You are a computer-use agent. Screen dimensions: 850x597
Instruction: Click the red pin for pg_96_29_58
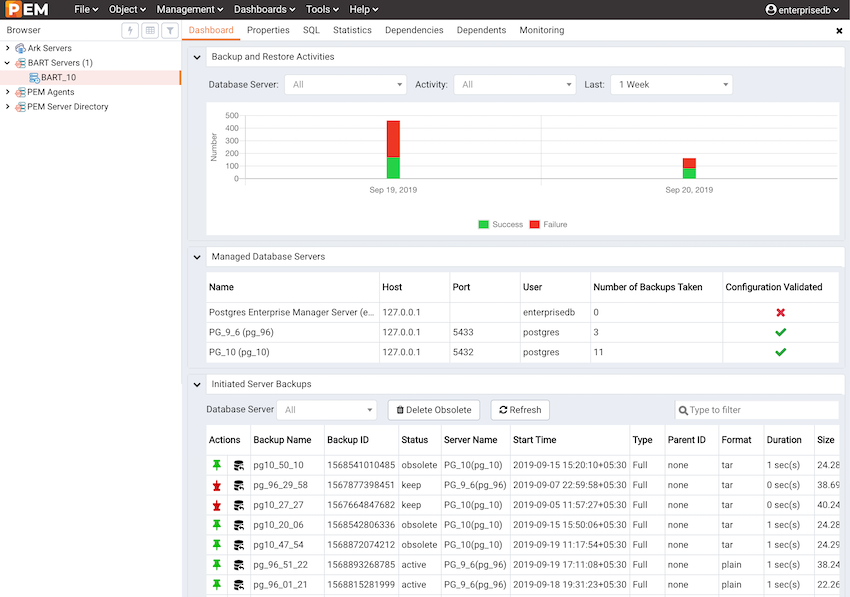(x=217, y=485)
